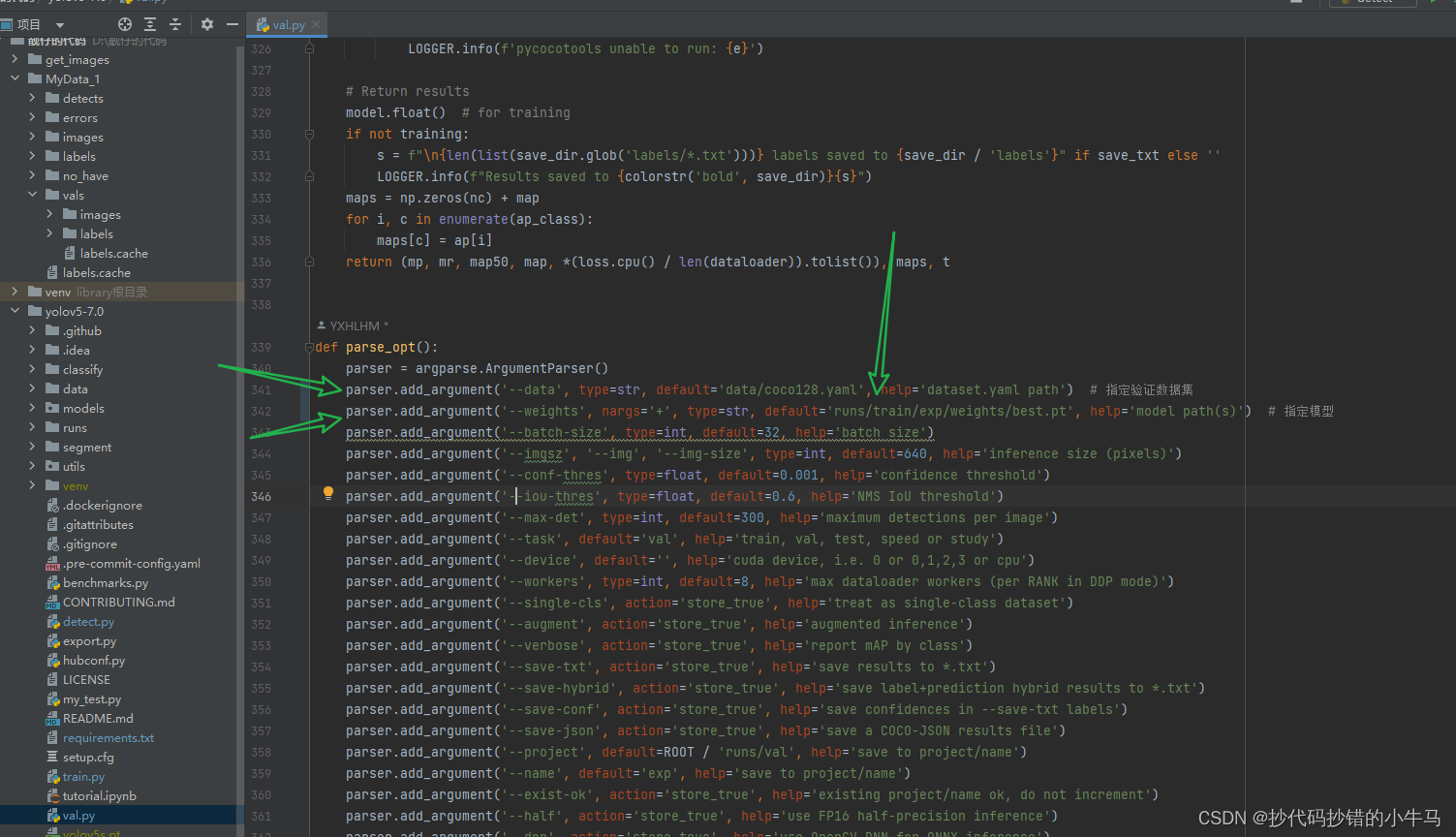
Task: Select the segment folder
Action: pyautogui.click(x=87, y=447)
